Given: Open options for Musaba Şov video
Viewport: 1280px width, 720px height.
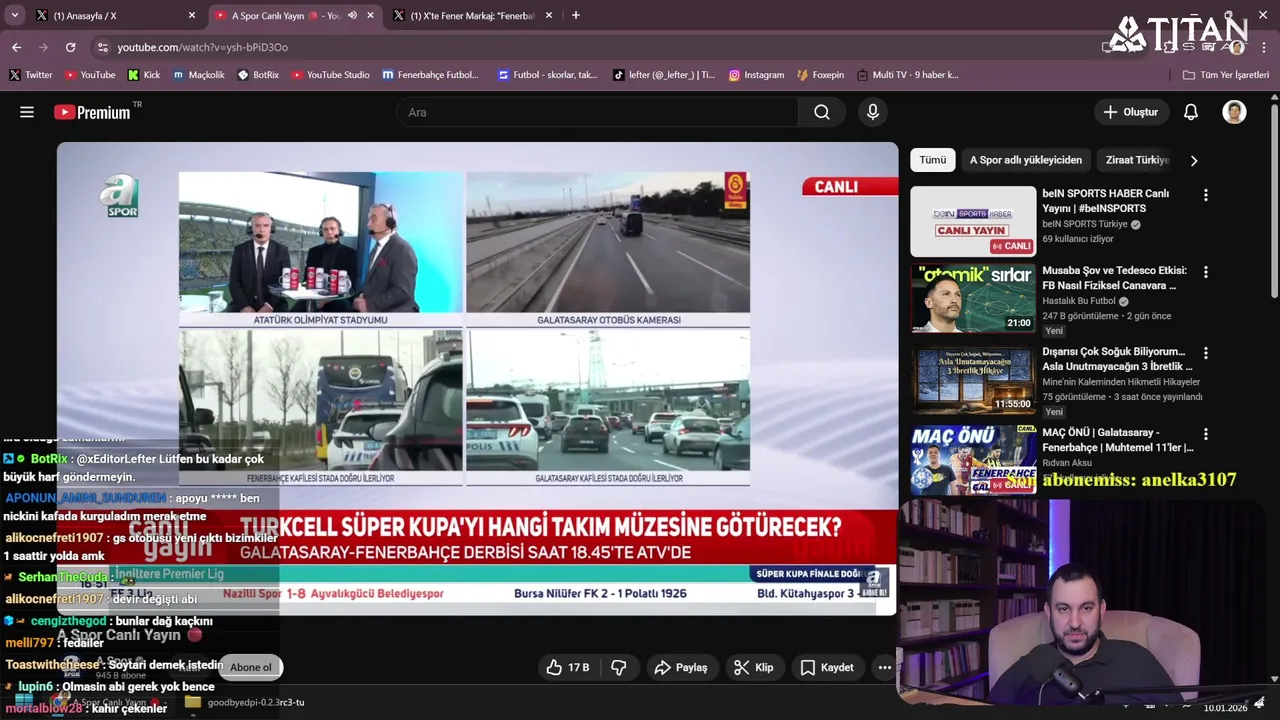Looking at the screenshot, I should (x=1205, y=272).
